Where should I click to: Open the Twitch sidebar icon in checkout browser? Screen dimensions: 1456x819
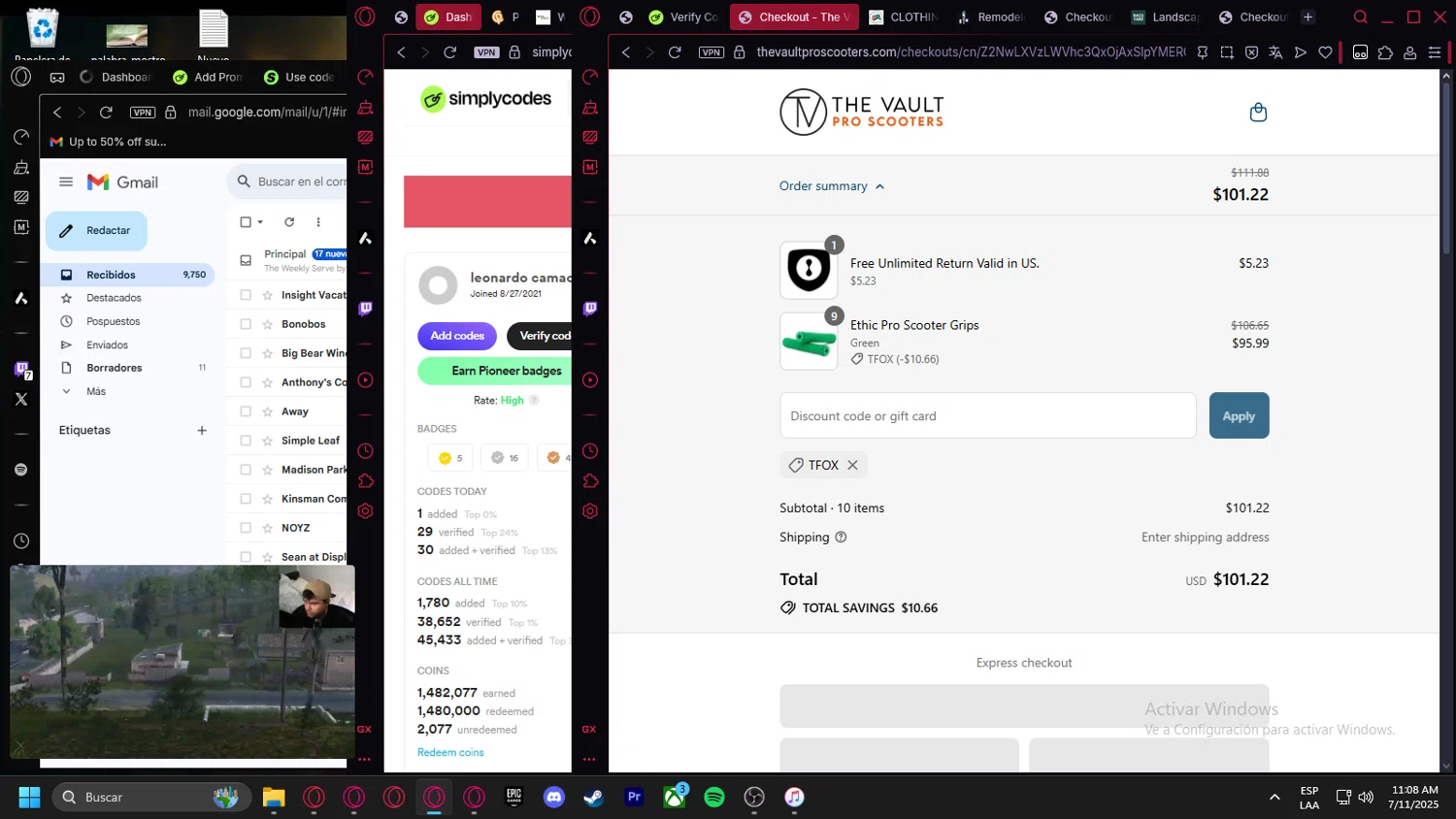tap(590, 309)
